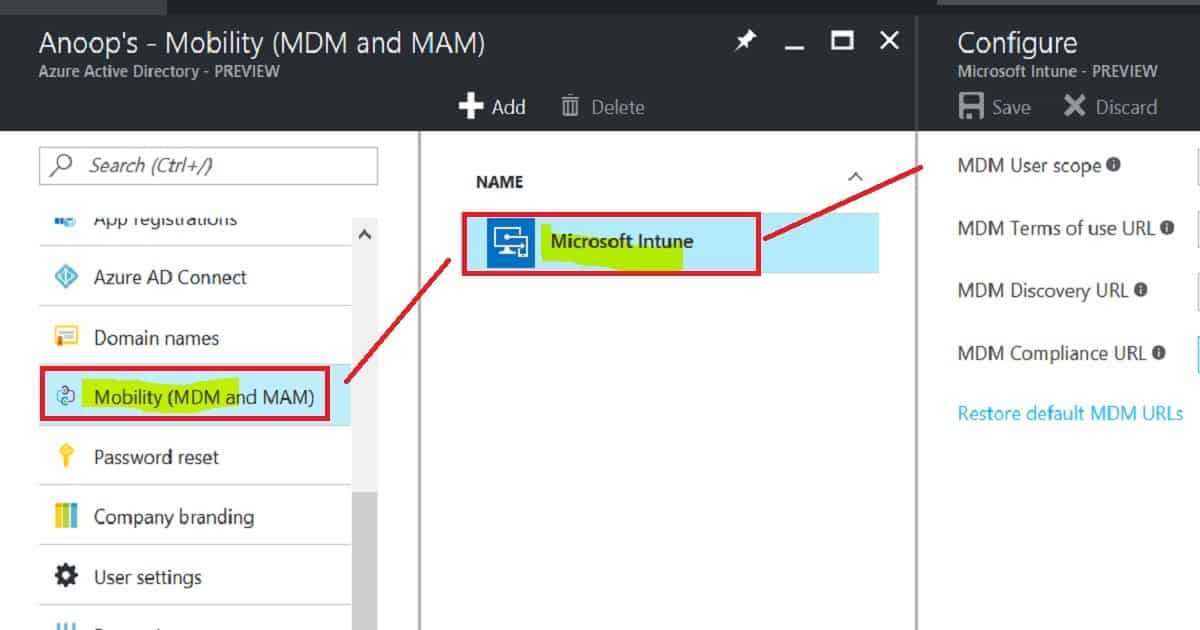
Task: Click info icon beside MDM Terms of use URL
Action: point(1167,228)
